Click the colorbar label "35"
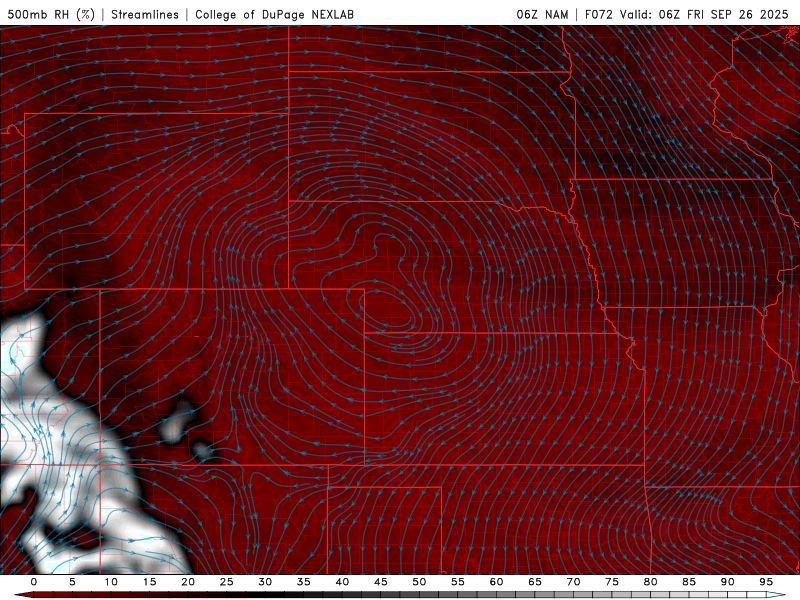 [304, 582]
